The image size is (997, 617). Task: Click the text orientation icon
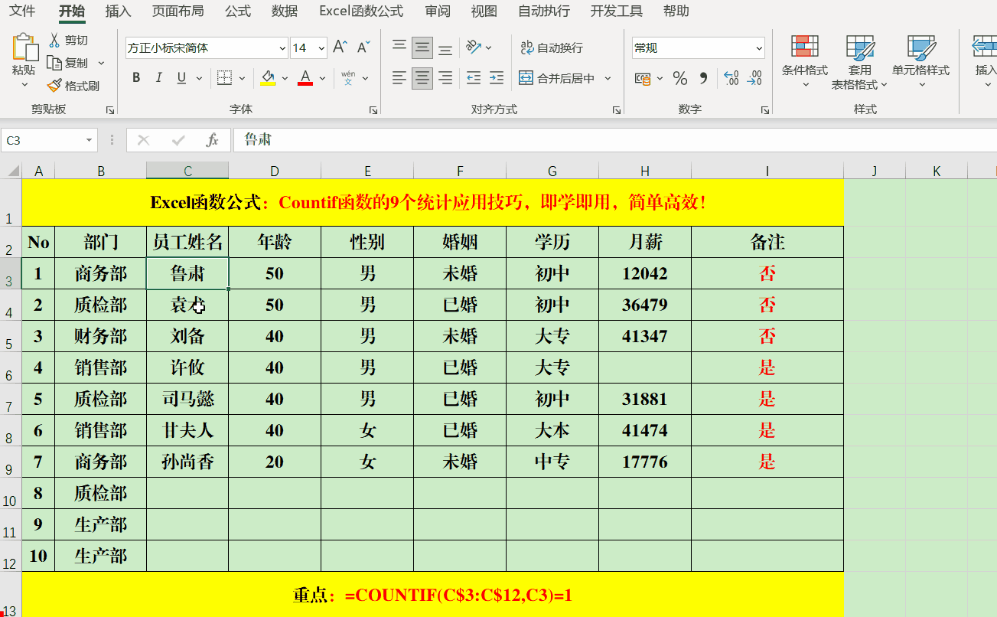coord(473,47)
